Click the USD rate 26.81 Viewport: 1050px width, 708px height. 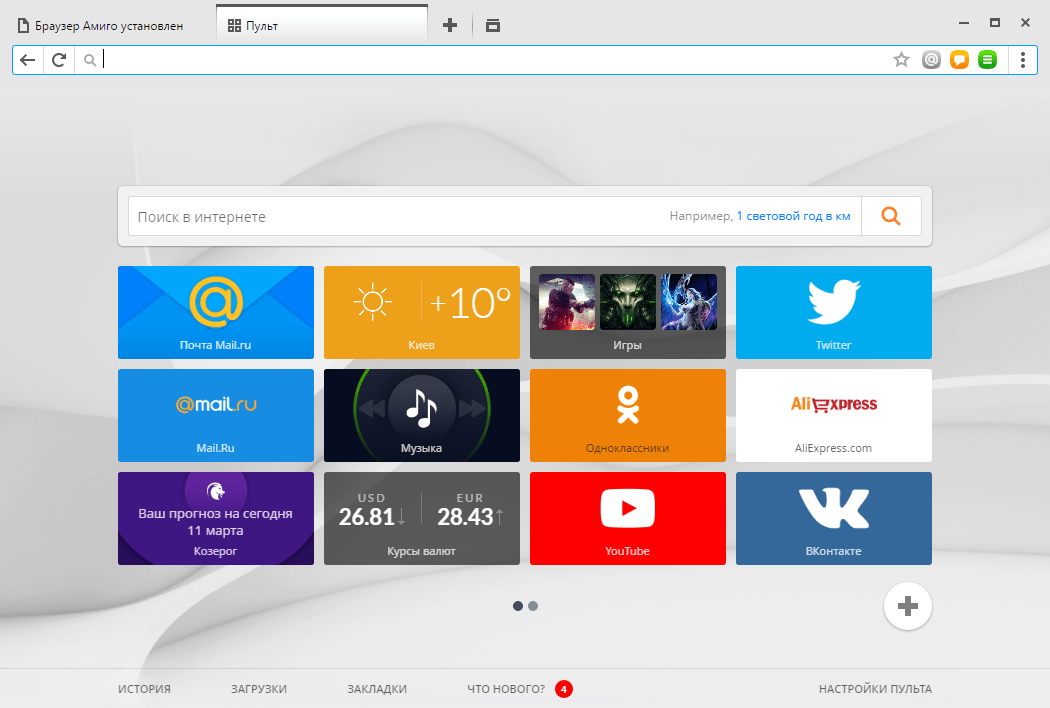[366, 516]
